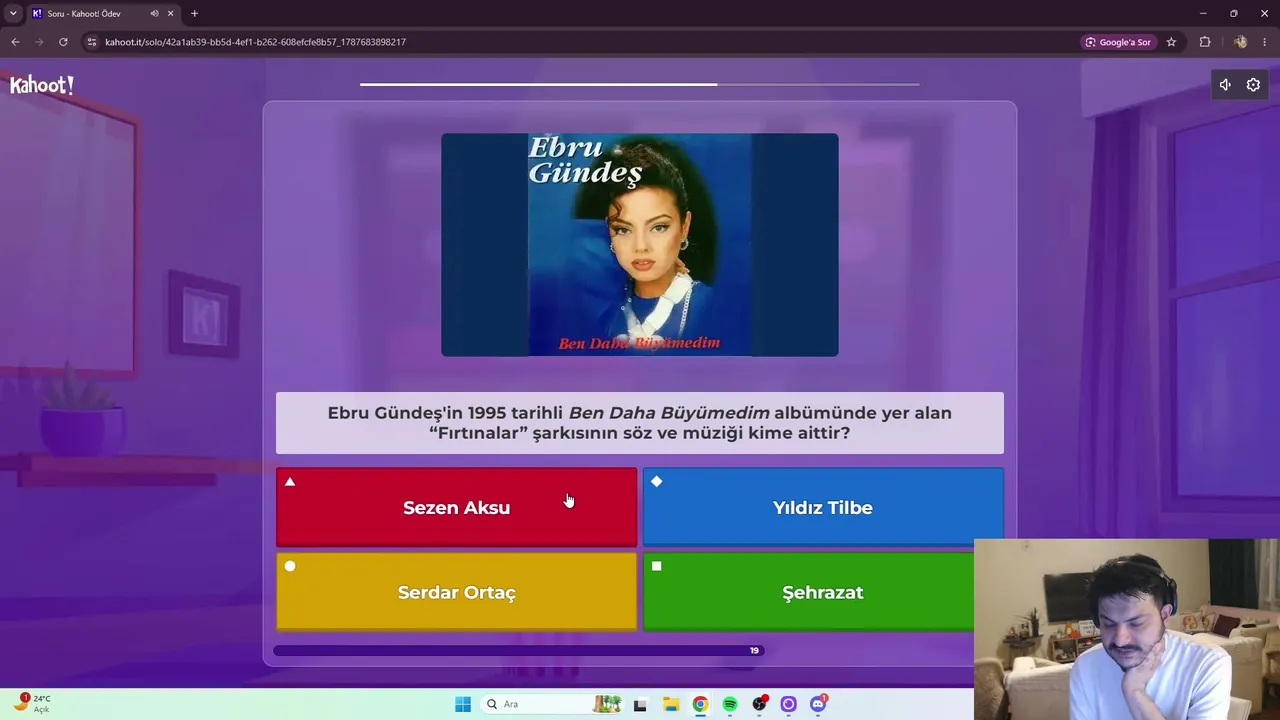Choose the red Sezen Aksu answer
This screenshot has width=1280, height=720.
[x=456, y=507]
